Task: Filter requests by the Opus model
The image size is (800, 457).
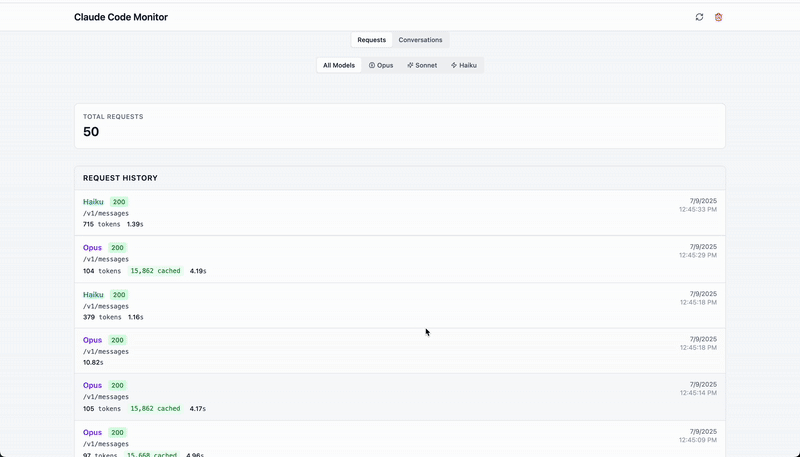Action: (381, 65)
